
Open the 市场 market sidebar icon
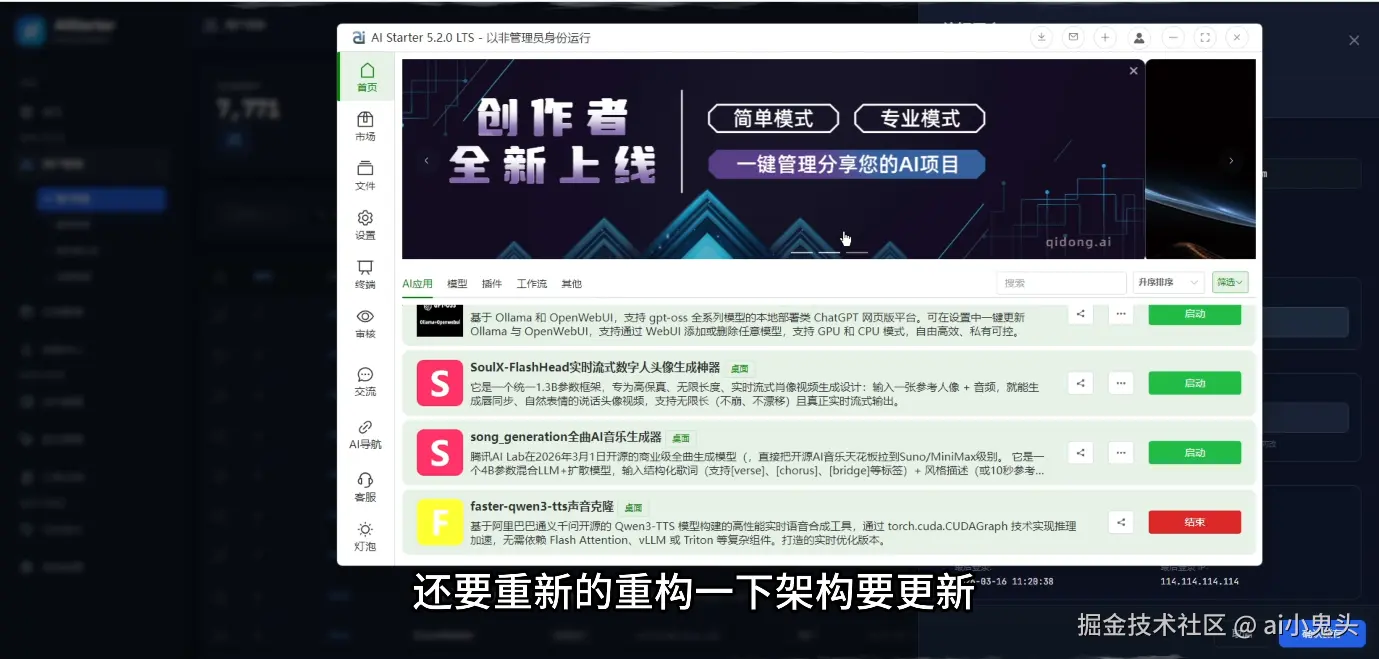pos(365,127)
